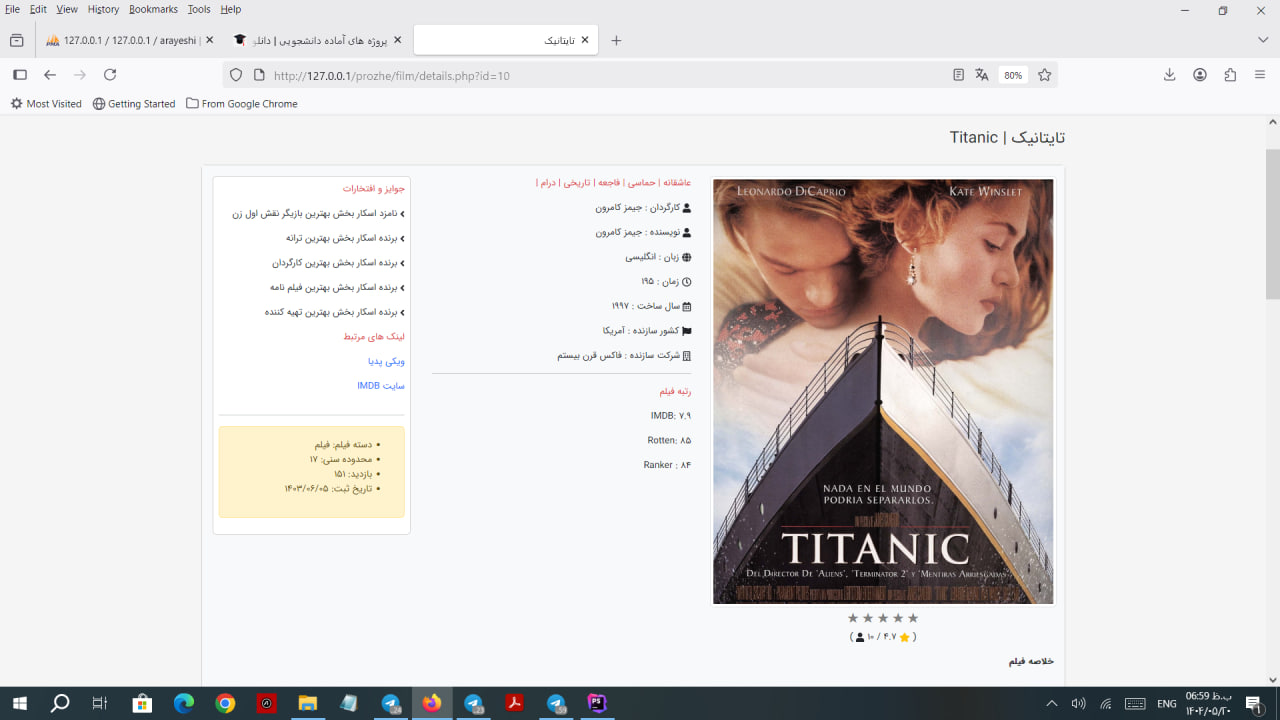Click the حماسی genre link
Viewport: 1280px width, 720px height.
[x=641, y=183]
